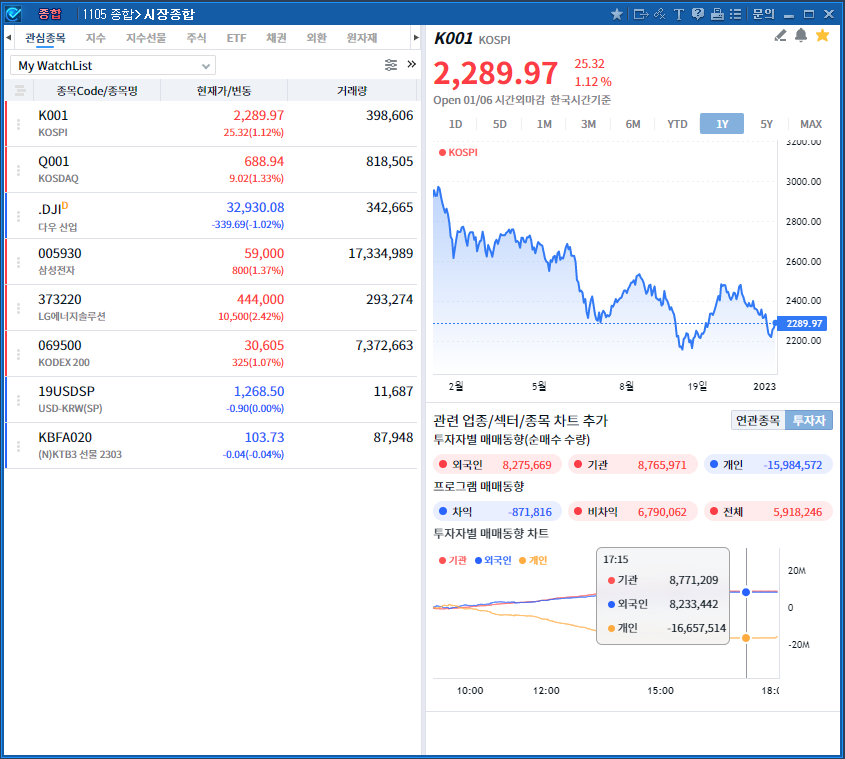Screen dimensions: 845x759
Task: Open the My WatchList dropdown
Action: click(113, 65)
